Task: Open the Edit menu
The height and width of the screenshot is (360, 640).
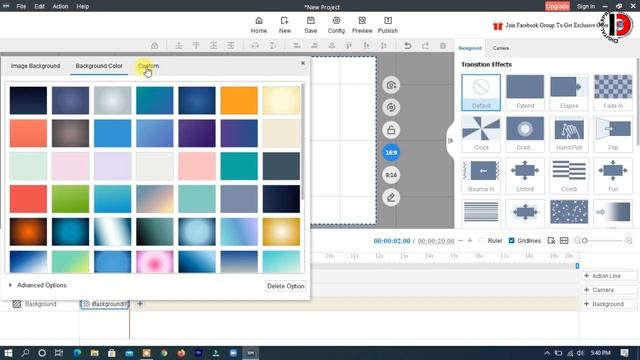Action: [40, 7]
